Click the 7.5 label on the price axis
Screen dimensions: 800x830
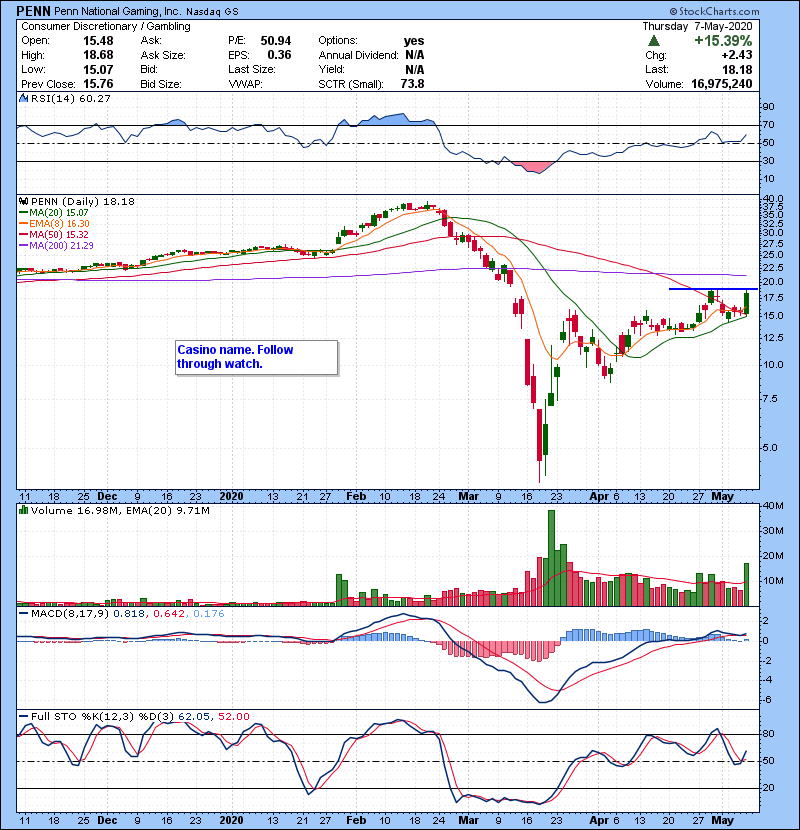(x=770, y=399)
